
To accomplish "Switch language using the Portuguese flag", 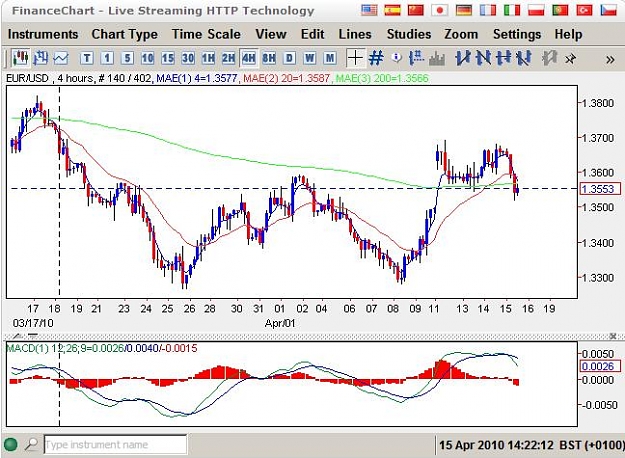I will pos(560,10).
